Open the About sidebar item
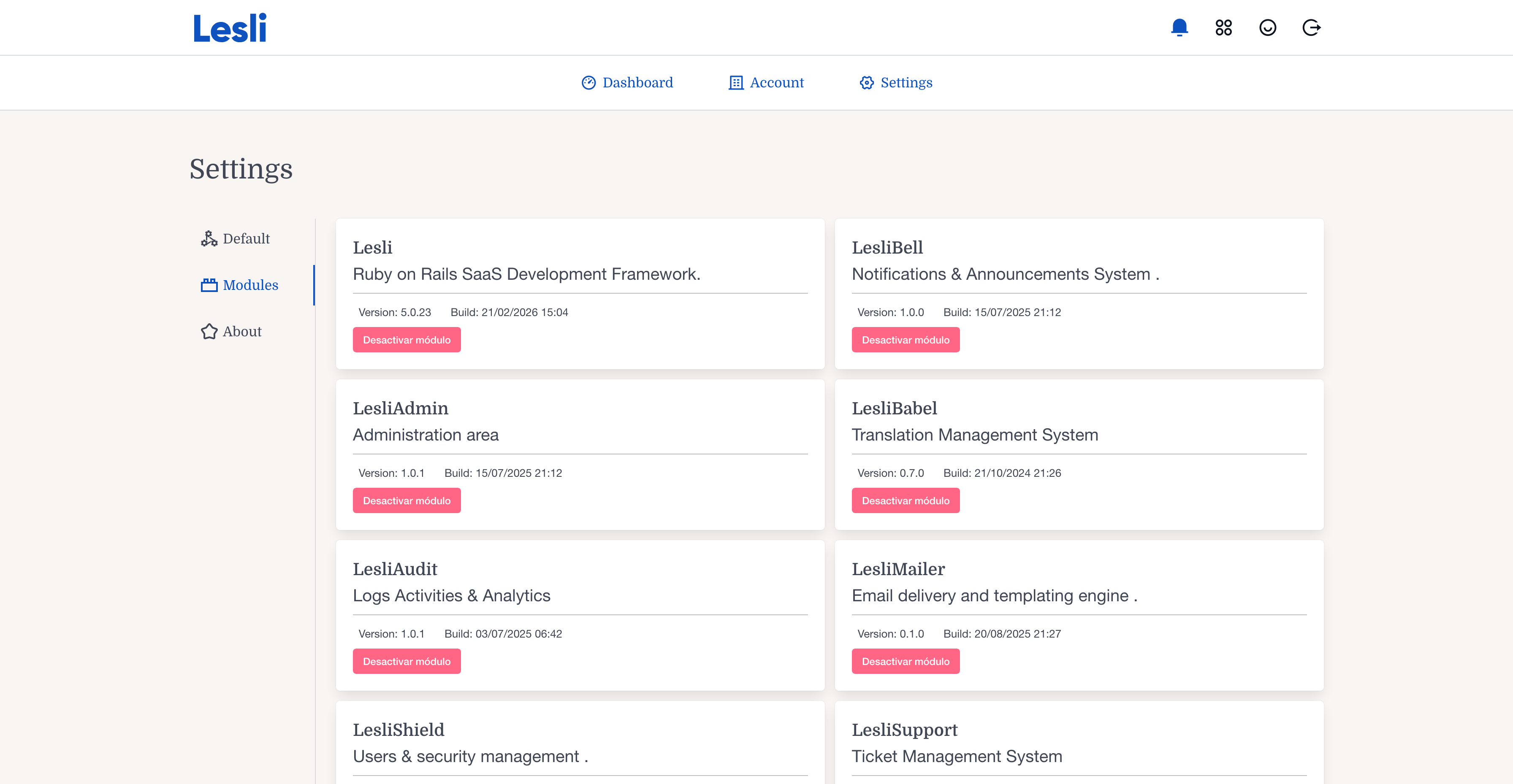The width and height of the screenshot is (1513, 784). click(241, 332)
